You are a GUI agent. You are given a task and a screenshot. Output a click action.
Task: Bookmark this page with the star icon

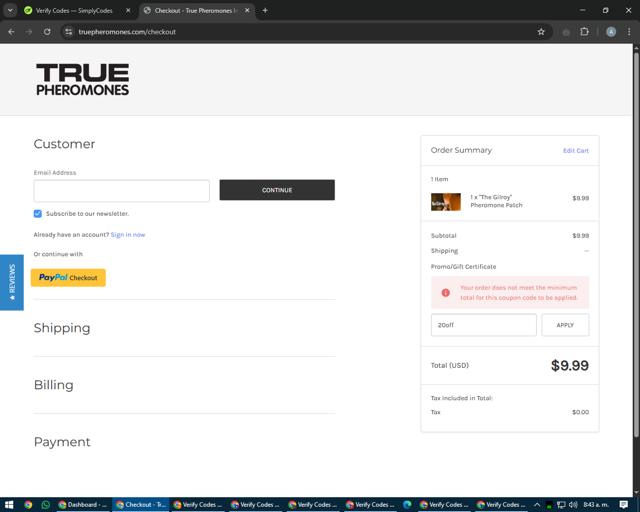(x=541, y=32)
